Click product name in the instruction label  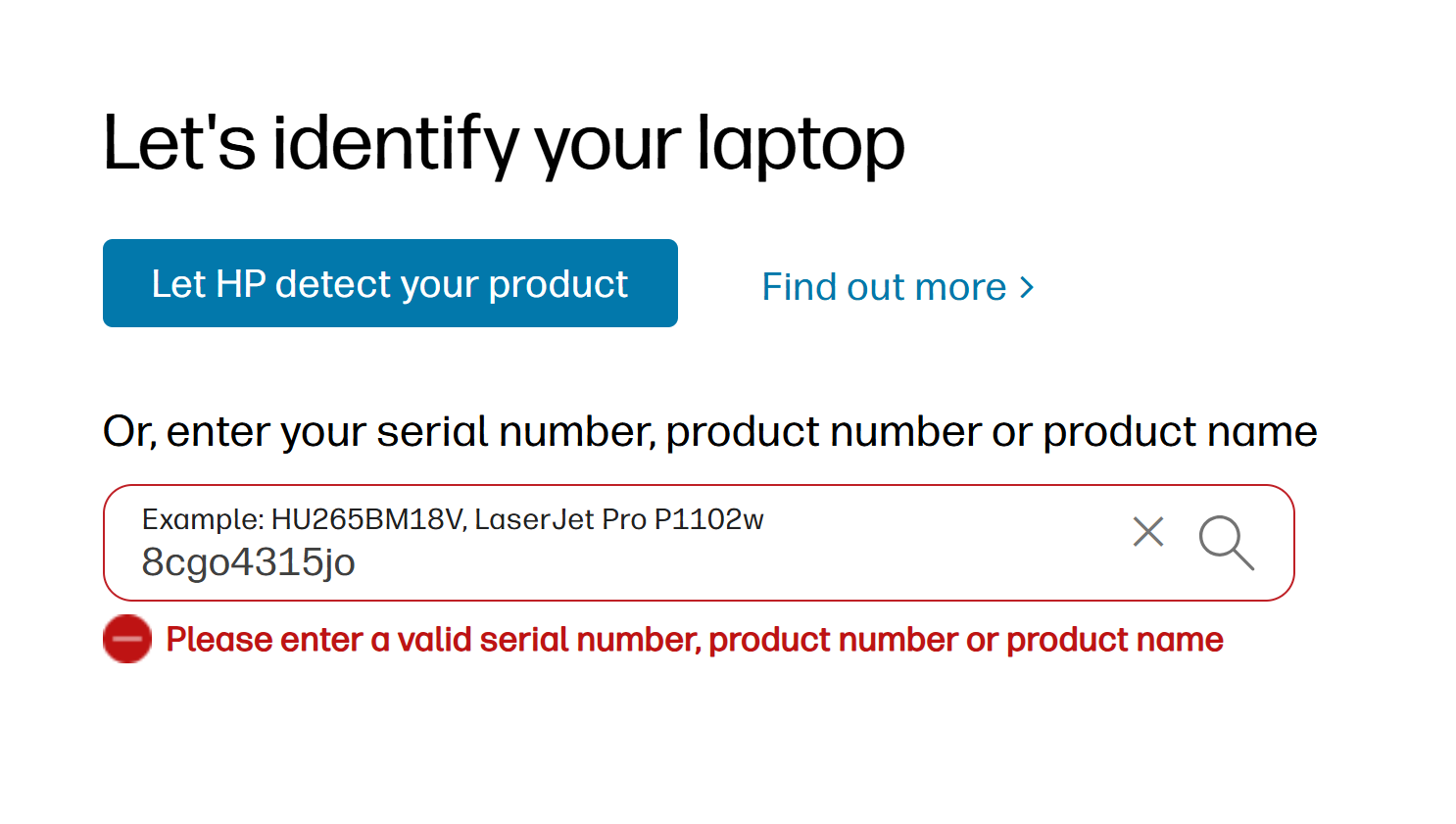(x=1180, y=431)
